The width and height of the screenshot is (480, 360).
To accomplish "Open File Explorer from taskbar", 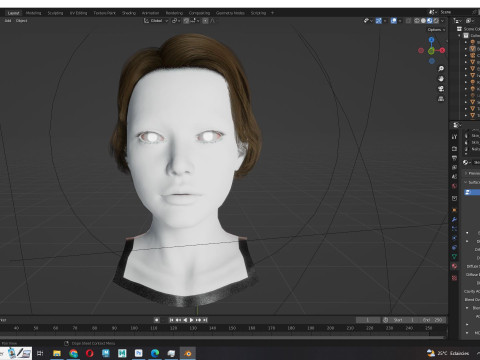I will (57, 353).
